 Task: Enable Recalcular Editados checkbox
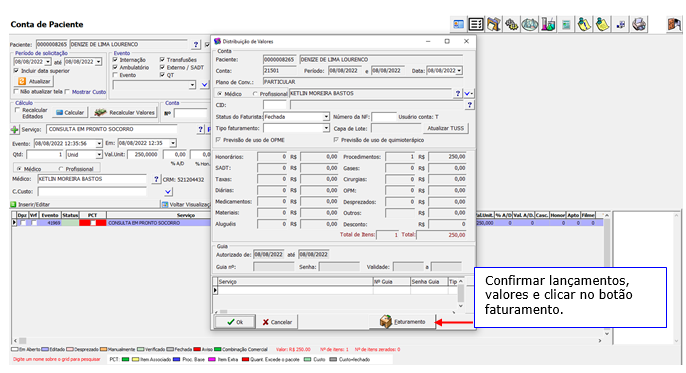pos(18,111)
